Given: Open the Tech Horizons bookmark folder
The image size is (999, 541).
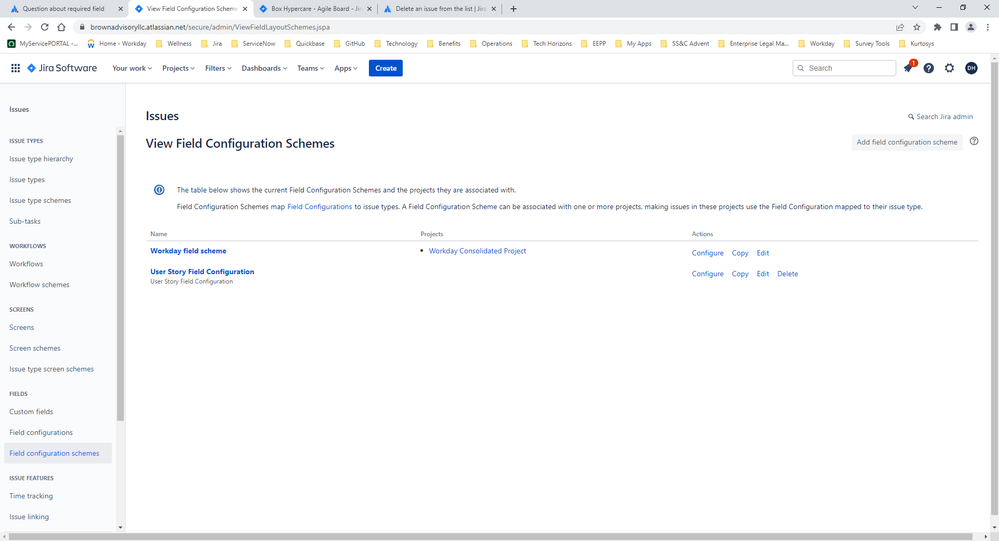Looking at the screenshot, I should (546, 43).
